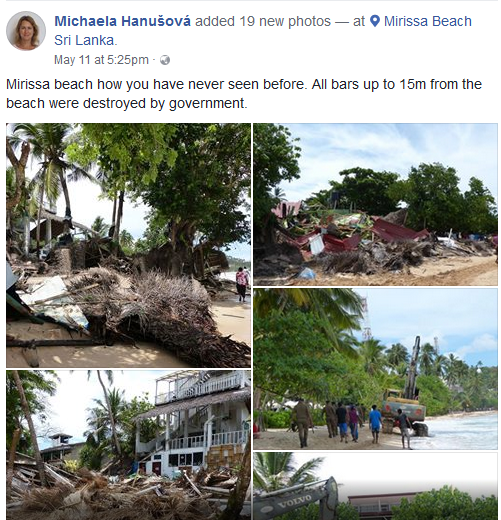Image resolution: width=501 pixels, height=520 pixels.
Task: Open the large thatched roof debris photo
Action: 128,245
